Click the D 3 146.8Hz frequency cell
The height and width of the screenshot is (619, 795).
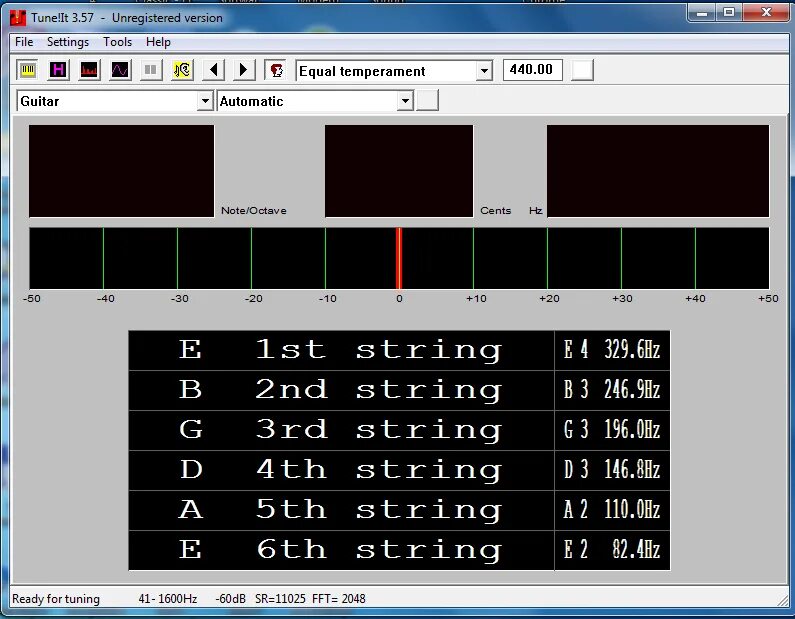(612, 470)
